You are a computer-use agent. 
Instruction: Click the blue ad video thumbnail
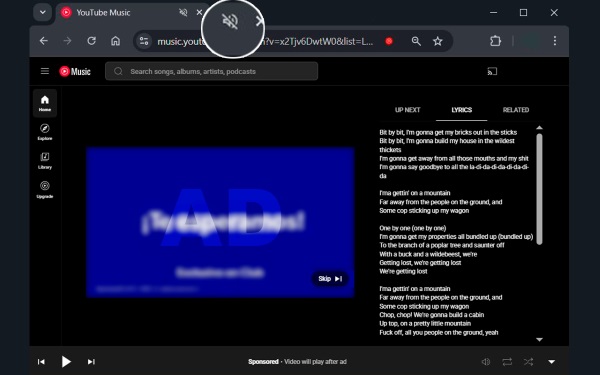point(220,222)
